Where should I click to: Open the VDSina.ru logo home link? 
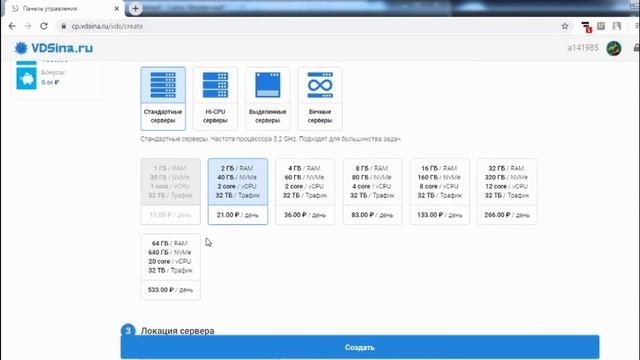(x=53, y=48)
